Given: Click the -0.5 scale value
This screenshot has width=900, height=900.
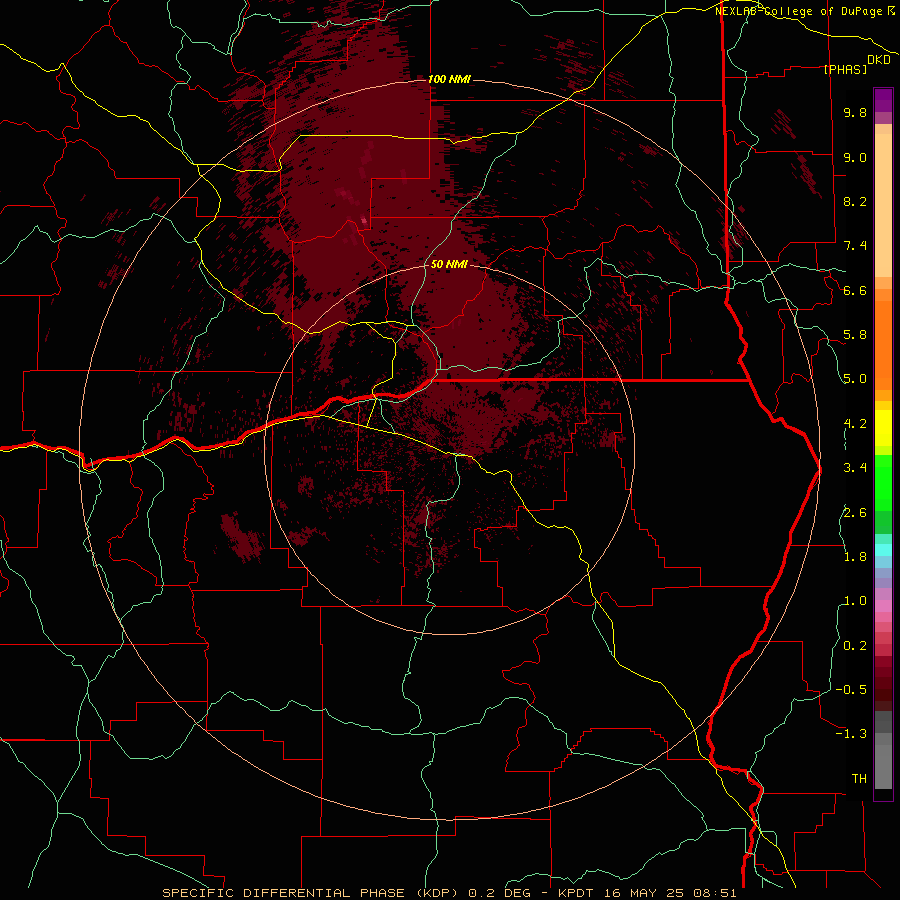Looking at the screenshot, I should 851,690.
